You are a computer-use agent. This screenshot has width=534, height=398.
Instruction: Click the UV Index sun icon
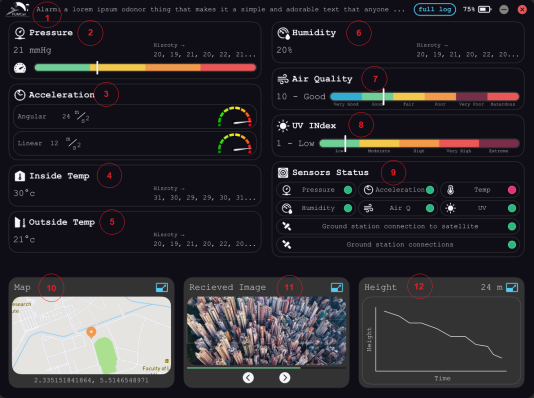coord(283,126)
